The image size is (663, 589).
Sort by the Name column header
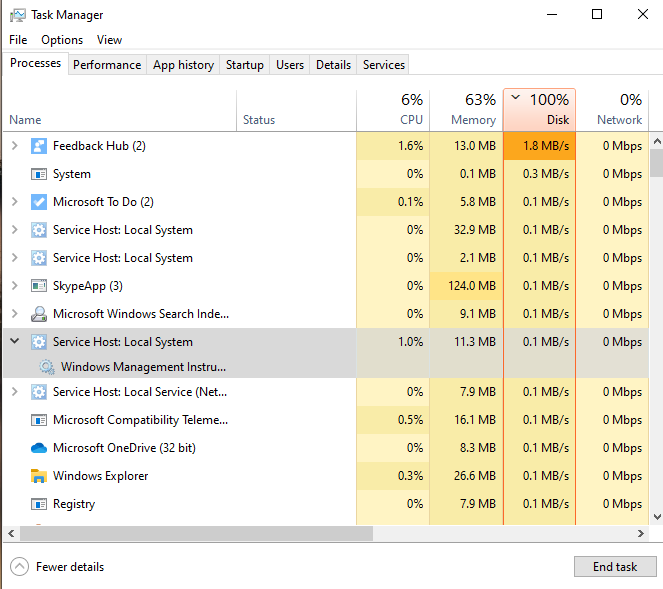point(120,110)
